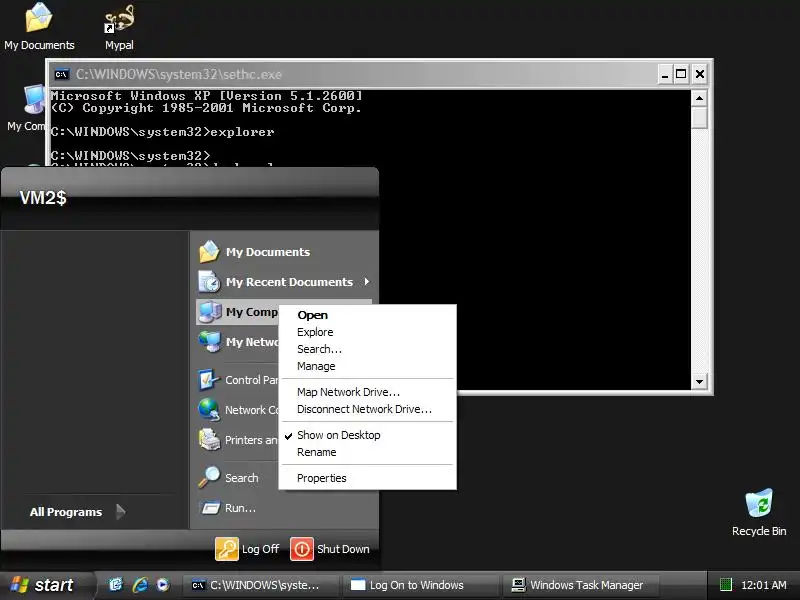Launch Internet Explorer from quick launch

140,585
